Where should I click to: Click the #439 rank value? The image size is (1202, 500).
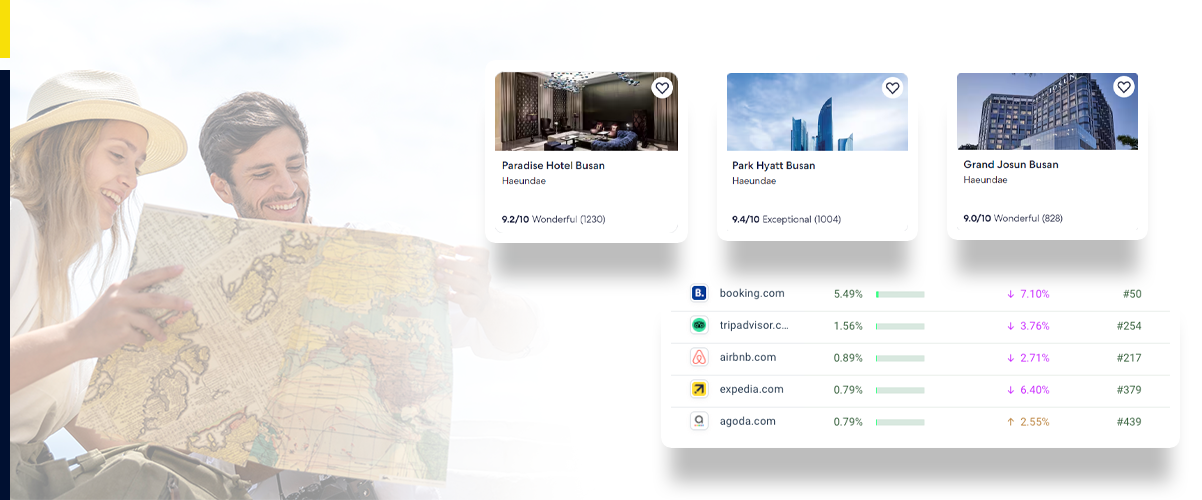(1129, 422)
